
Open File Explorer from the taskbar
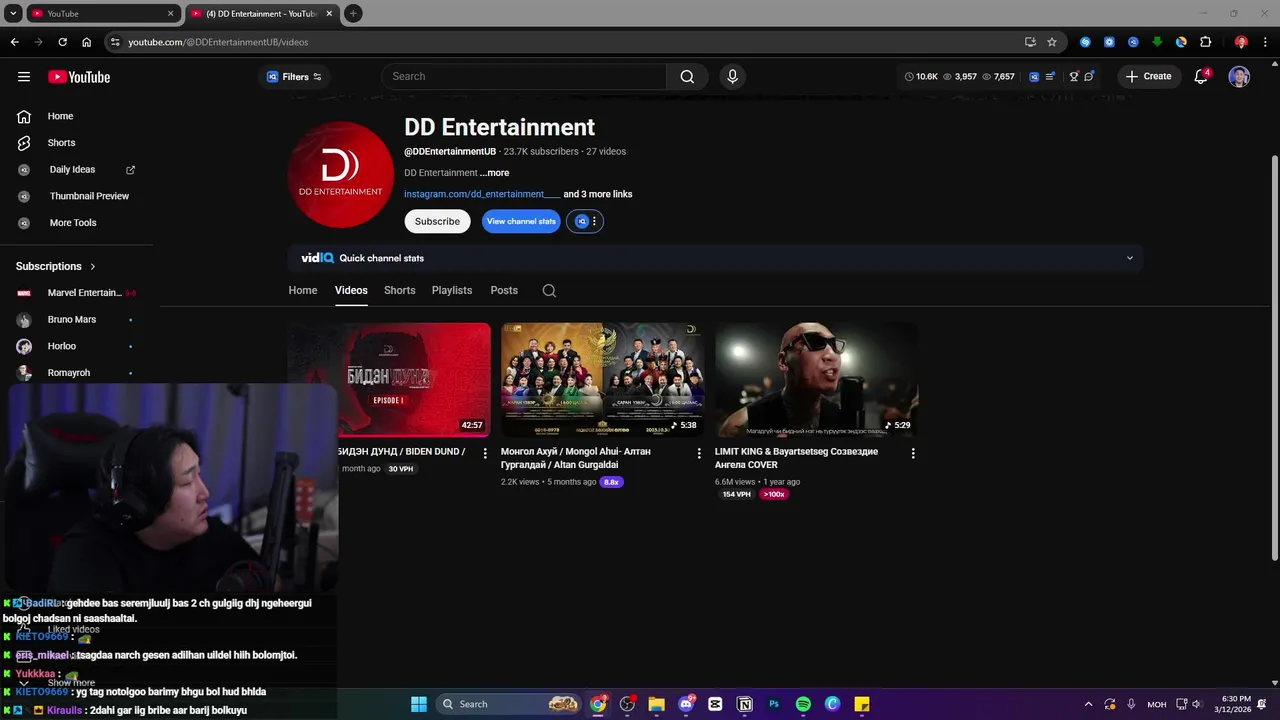pyautogui.click(x=657, y=704)
